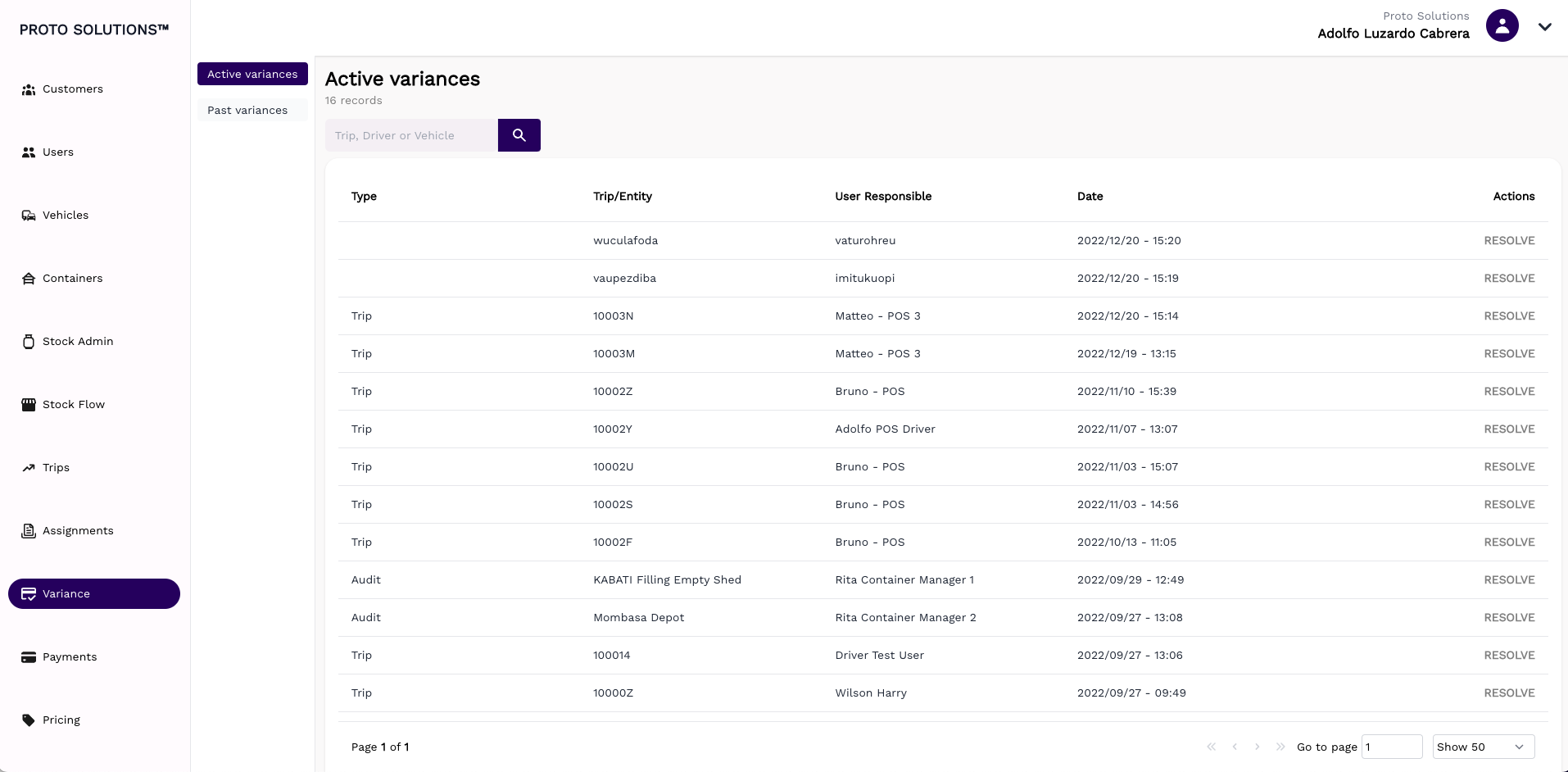Open the Customers menu item
Viewport: 1568px width, 772px height.
(94, 89)
